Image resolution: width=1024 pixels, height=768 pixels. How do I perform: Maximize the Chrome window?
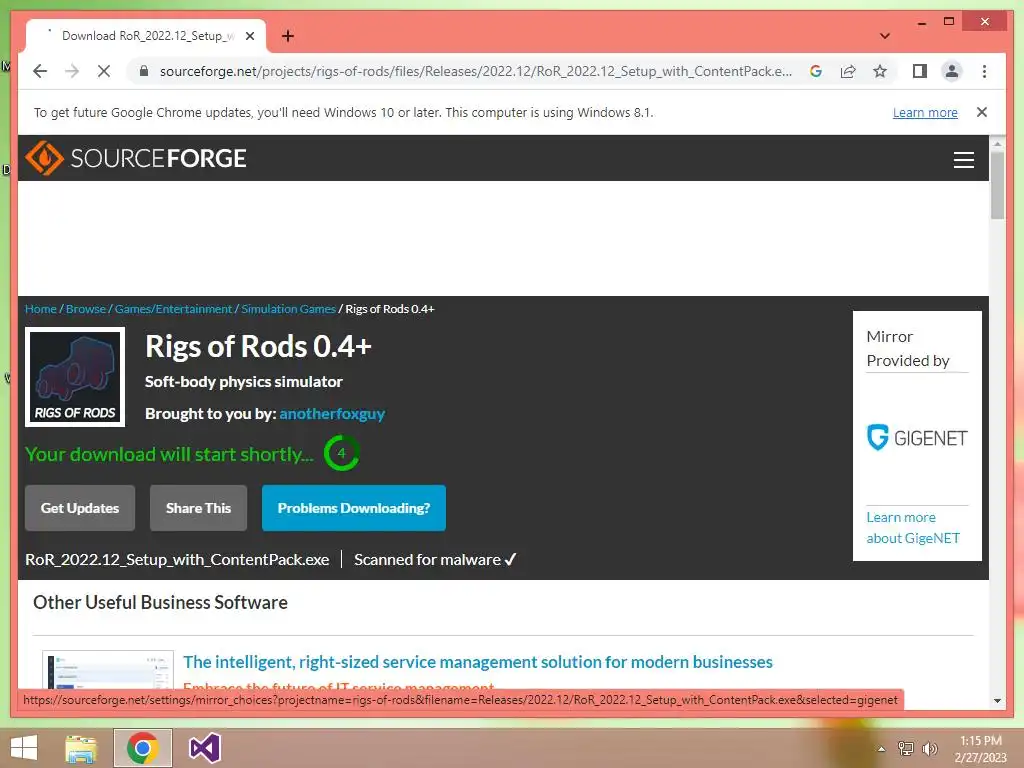click(x=949, y=22)
